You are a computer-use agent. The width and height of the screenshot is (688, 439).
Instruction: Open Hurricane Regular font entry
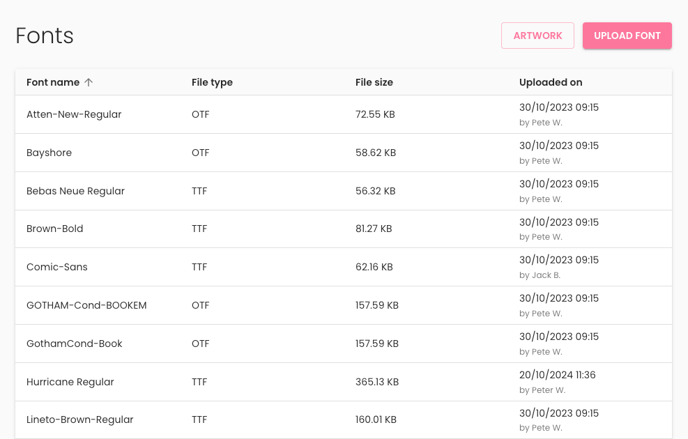click(x=344, y=382)
